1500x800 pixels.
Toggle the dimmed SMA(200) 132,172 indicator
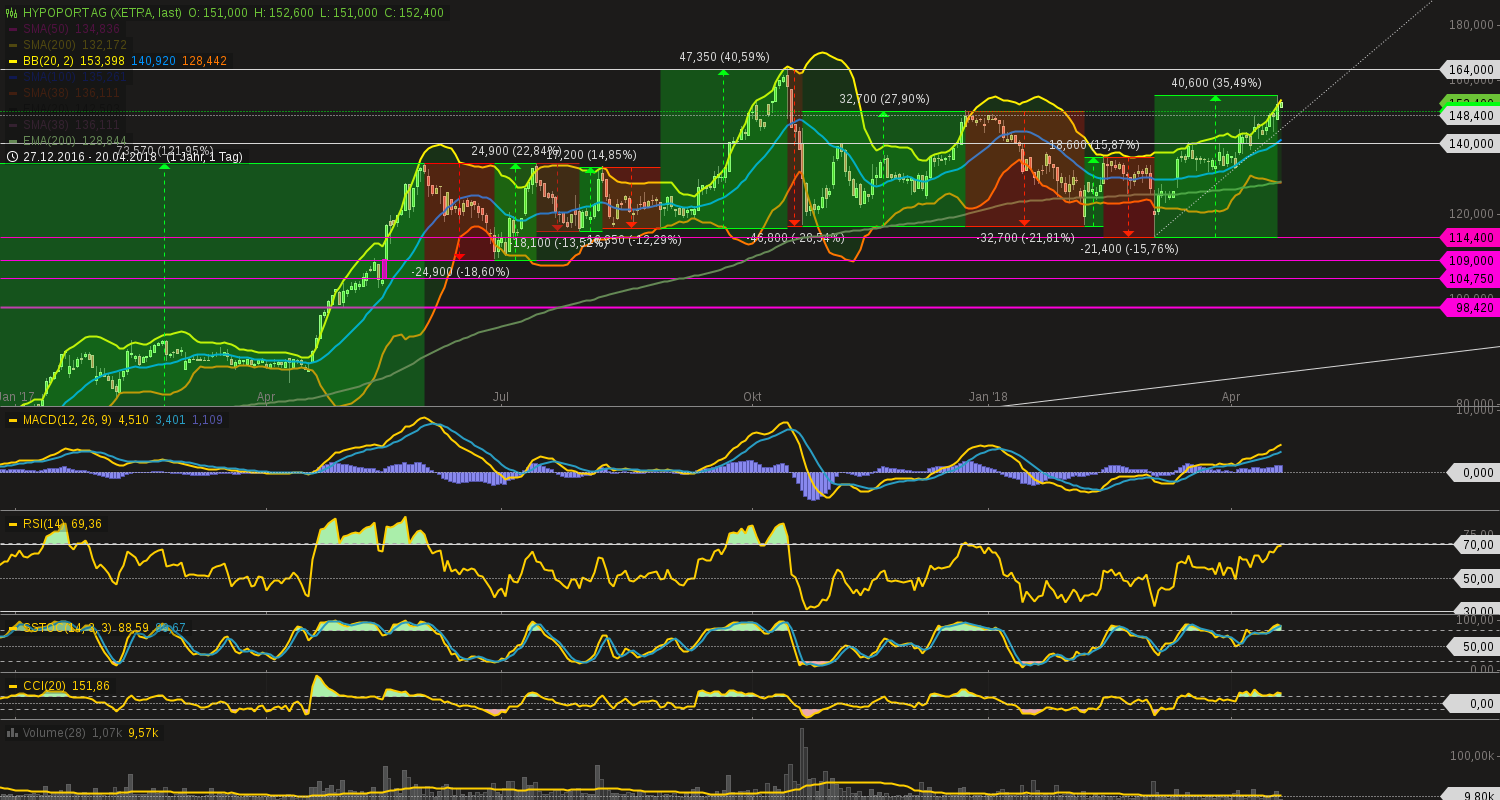pos(75,45)
